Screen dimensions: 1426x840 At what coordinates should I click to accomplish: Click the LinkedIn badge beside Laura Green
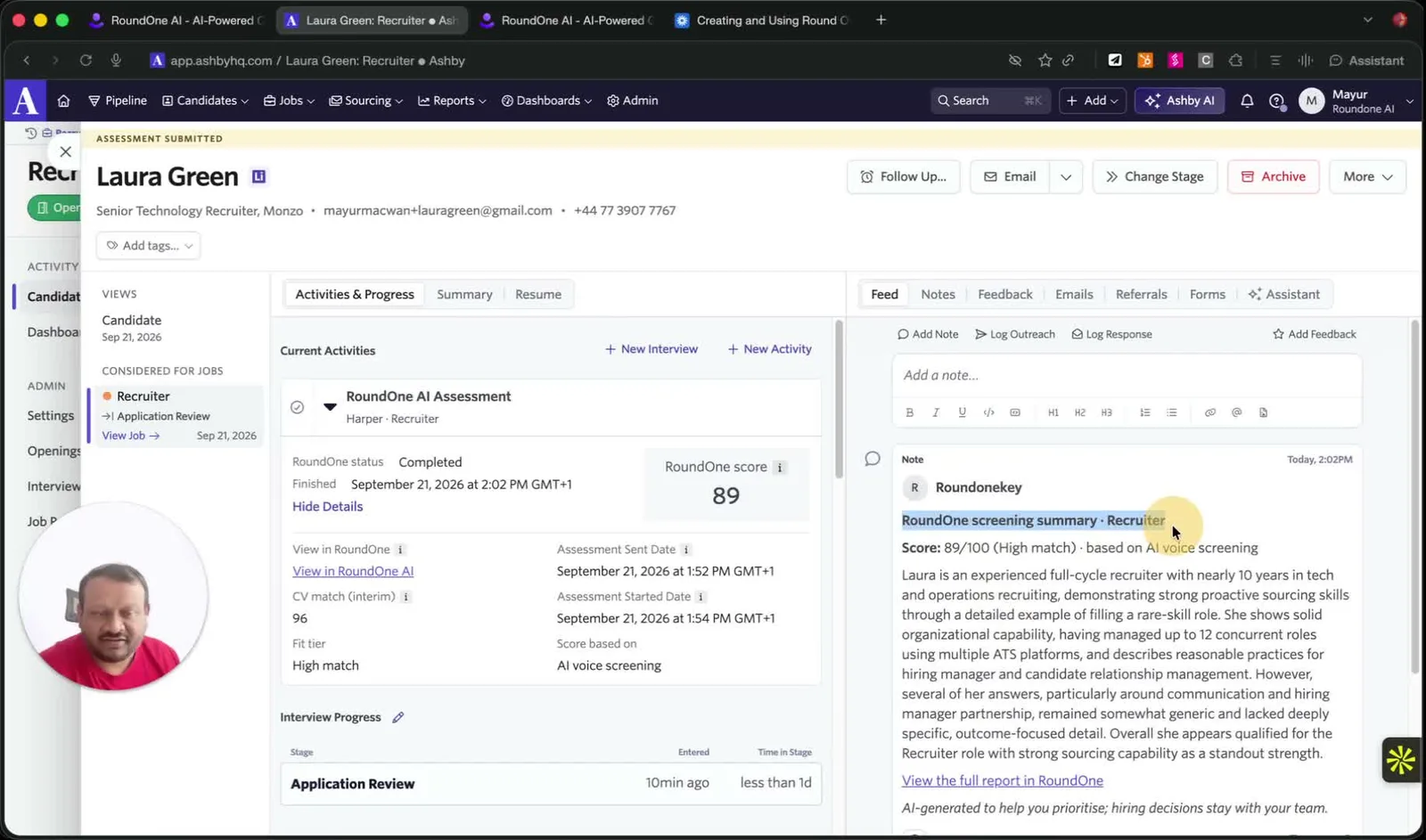point(258,176)
